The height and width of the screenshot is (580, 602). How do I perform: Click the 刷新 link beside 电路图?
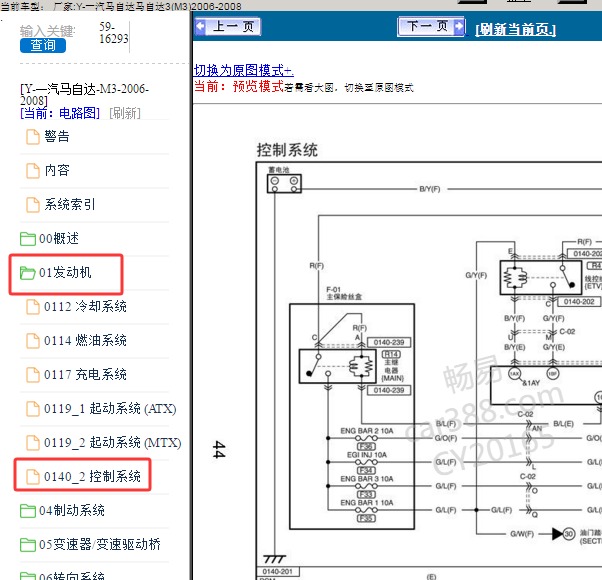[125, 113]
